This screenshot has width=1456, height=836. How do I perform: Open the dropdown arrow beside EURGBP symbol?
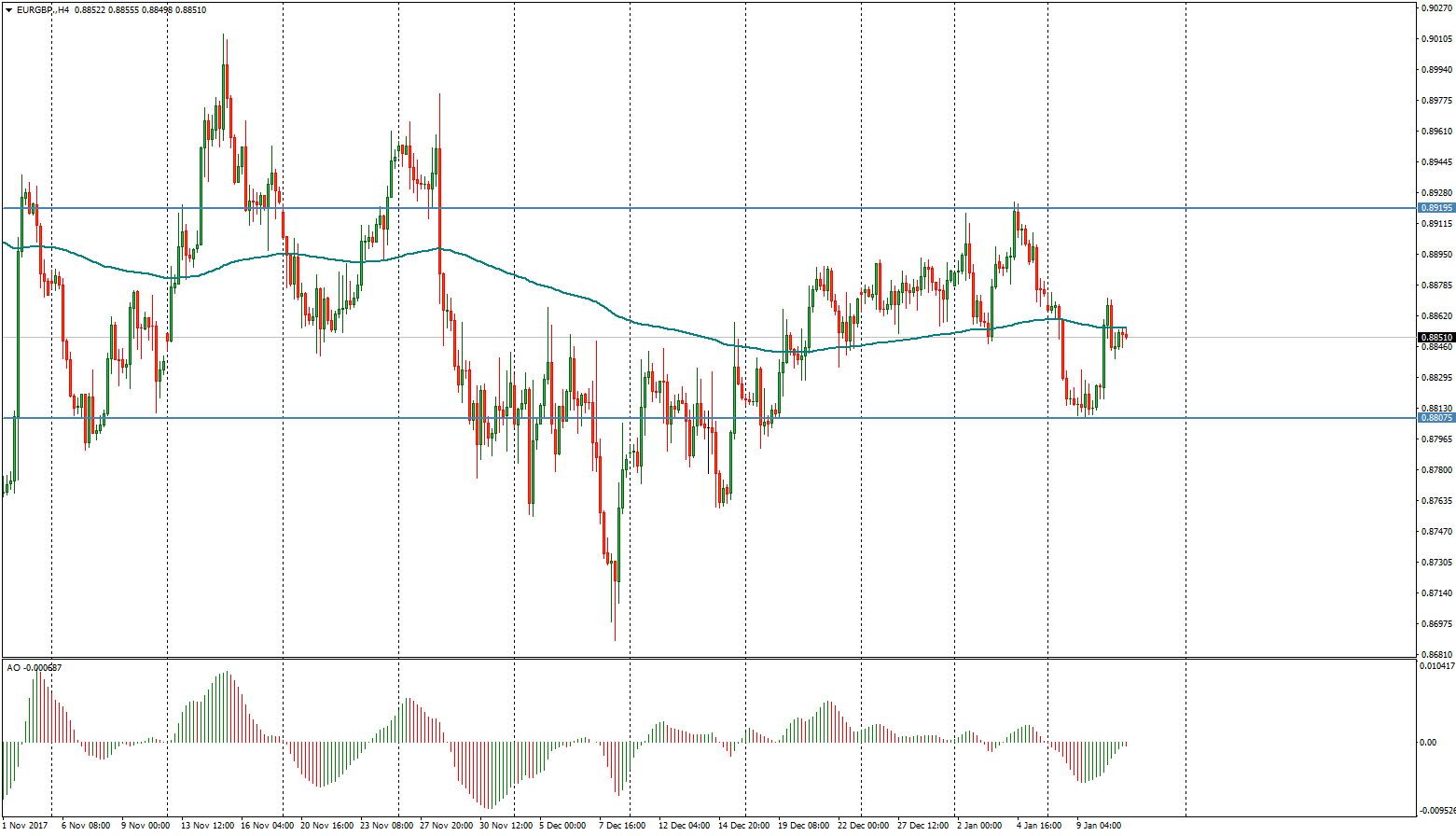point(8,9)
